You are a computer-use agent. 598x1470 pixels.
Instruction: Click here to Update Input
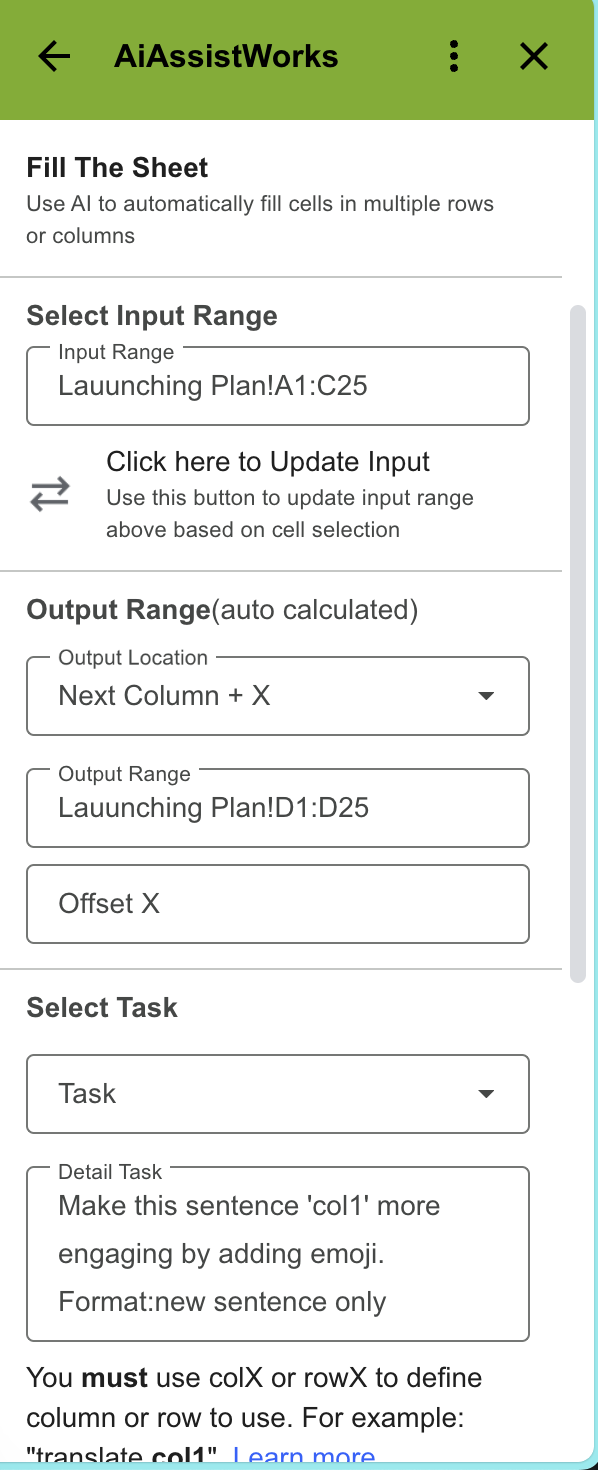point(267,461)
